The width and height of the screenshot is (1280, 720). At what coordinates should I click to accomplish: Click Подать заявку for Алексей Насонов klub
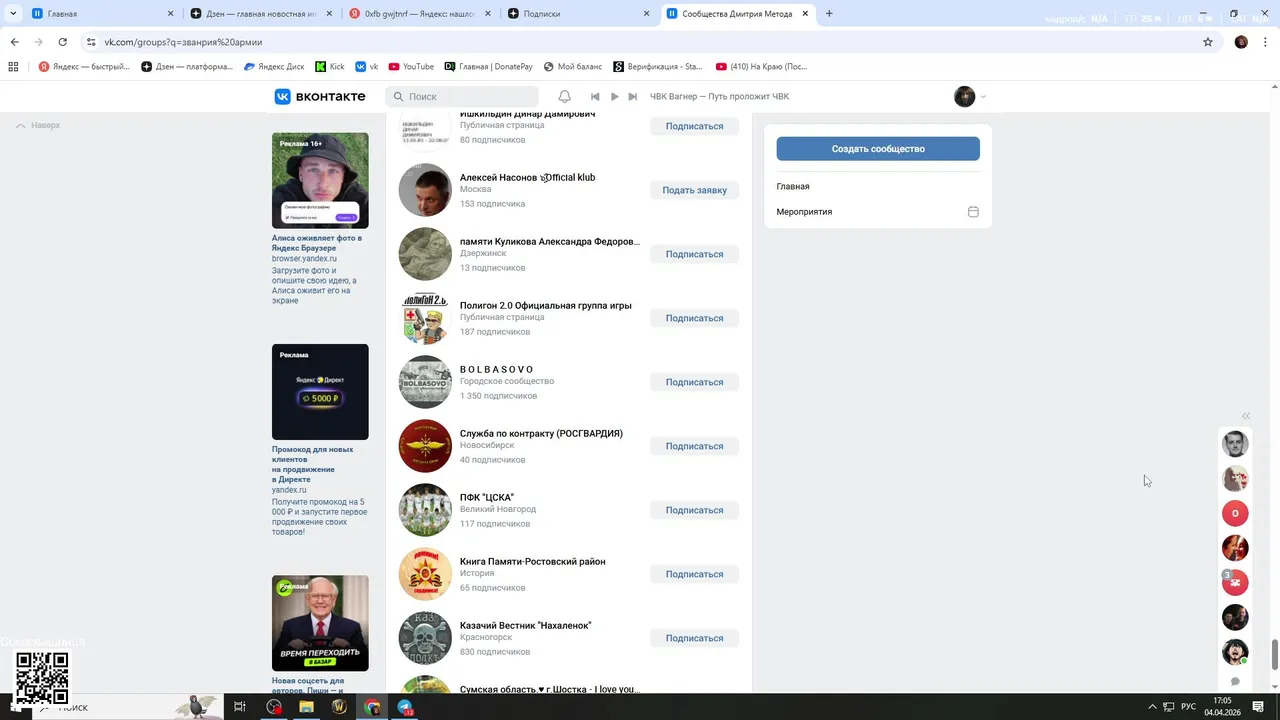coord(694,190)
